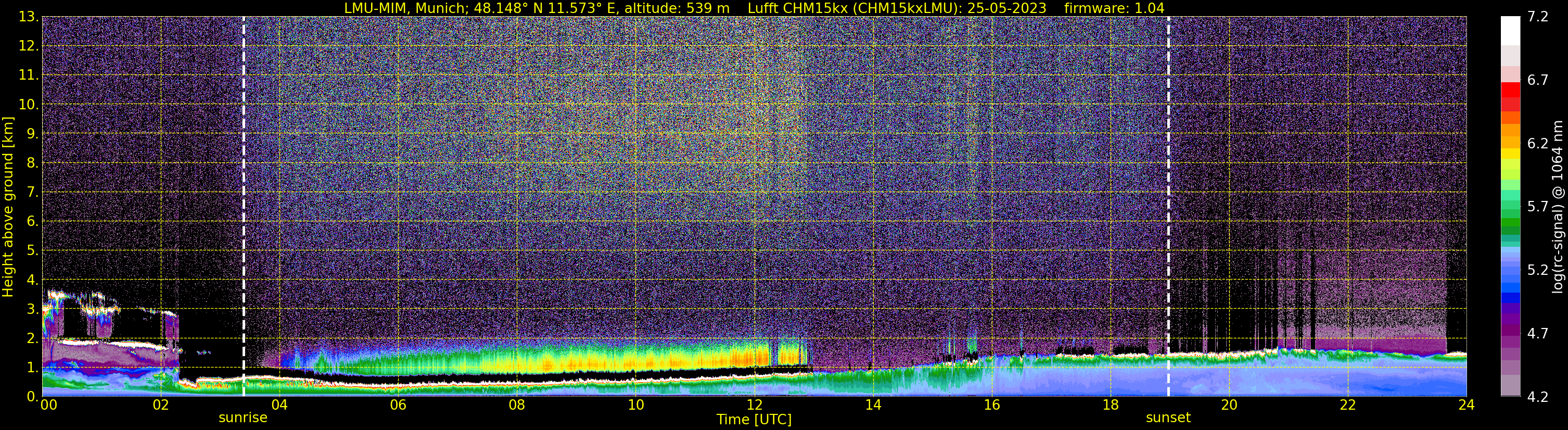Click the plot title mentioning LMU-MIM, Munich
The image size is (1568, 430).
[x=754, y=8]
